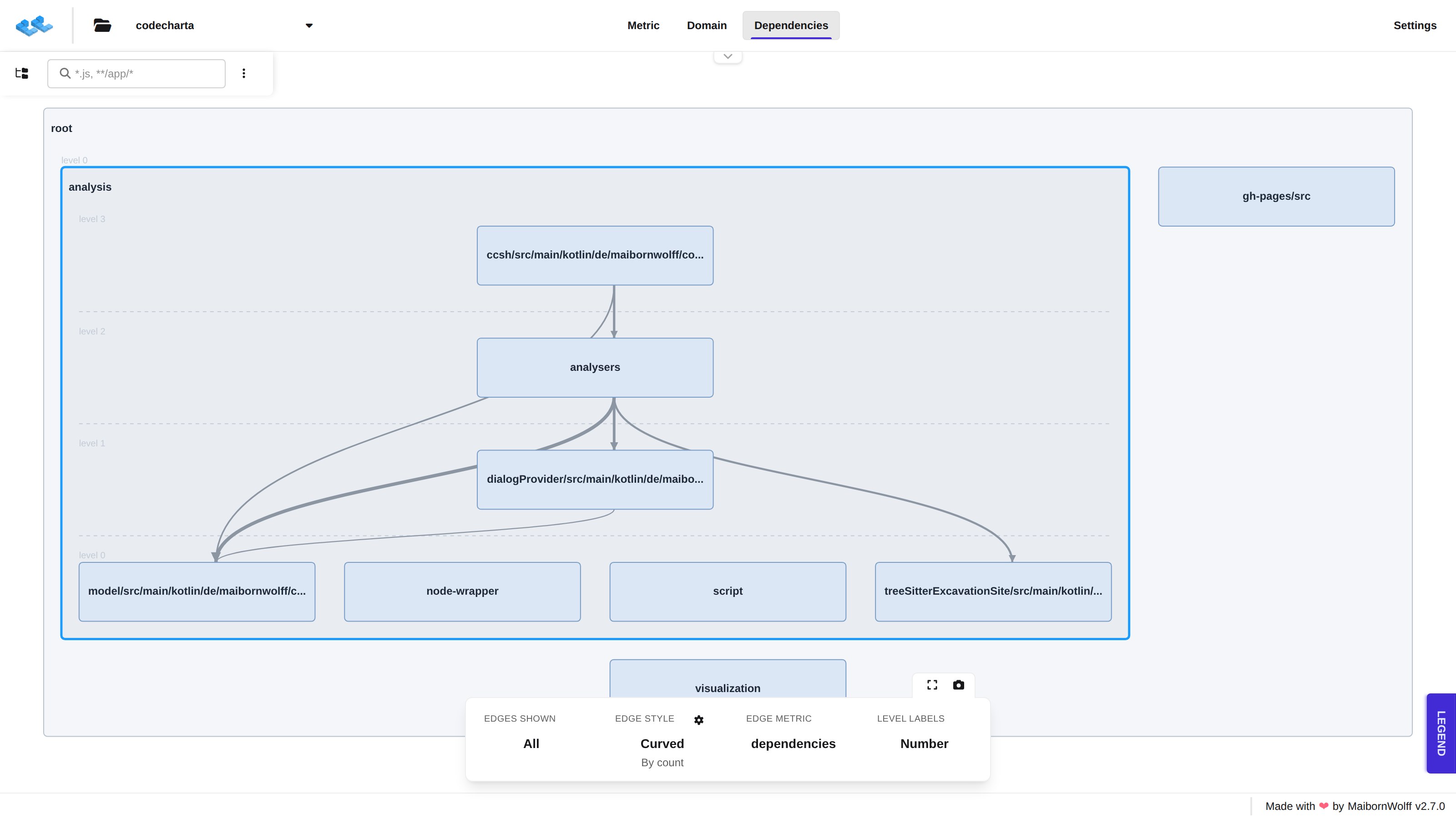1456x819 pixels.
Task: Click the fullscreen fit-view icon
Action: pos(932,685)
